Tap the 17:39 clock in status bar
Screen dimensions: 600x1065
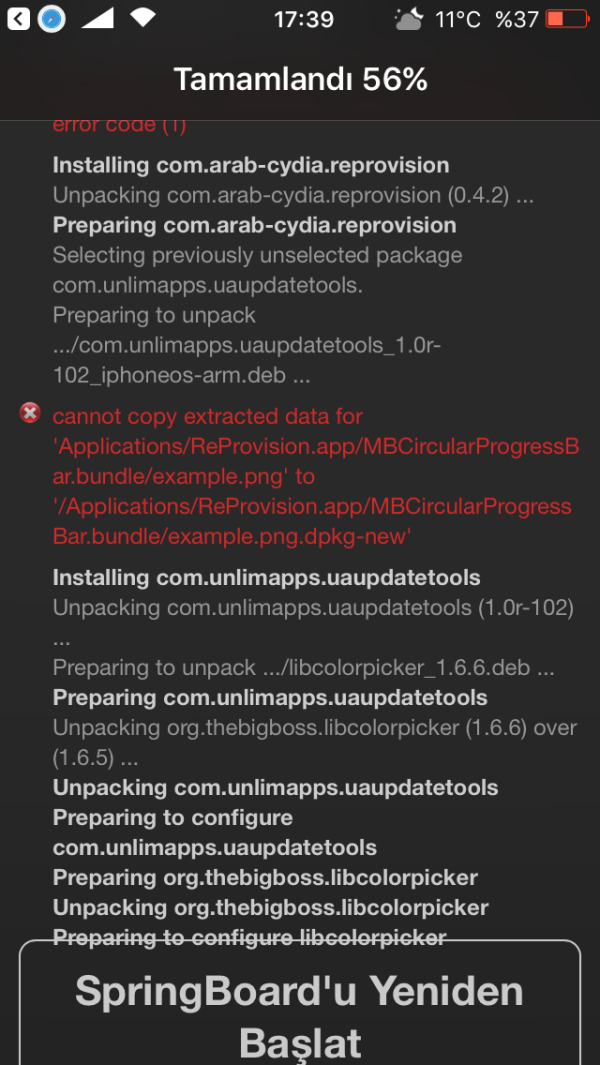pos(303,19)
